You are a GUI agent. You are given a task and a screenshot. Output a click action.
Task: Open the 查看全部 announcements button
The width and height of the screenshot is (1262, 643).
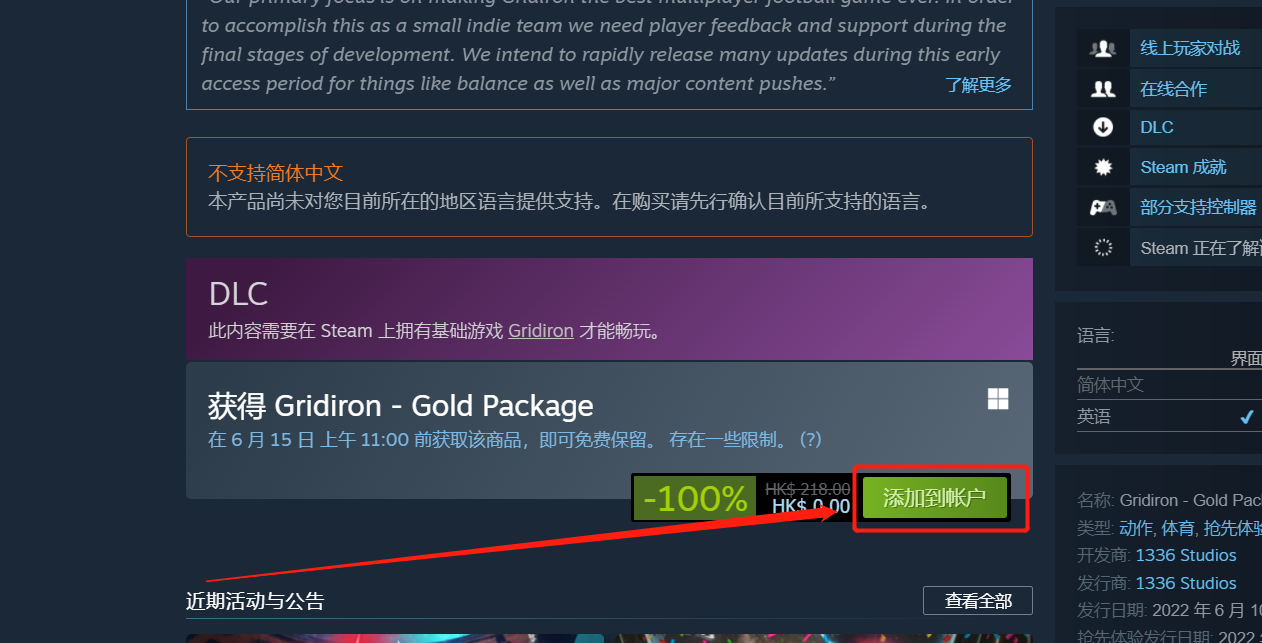pos(977,601)
